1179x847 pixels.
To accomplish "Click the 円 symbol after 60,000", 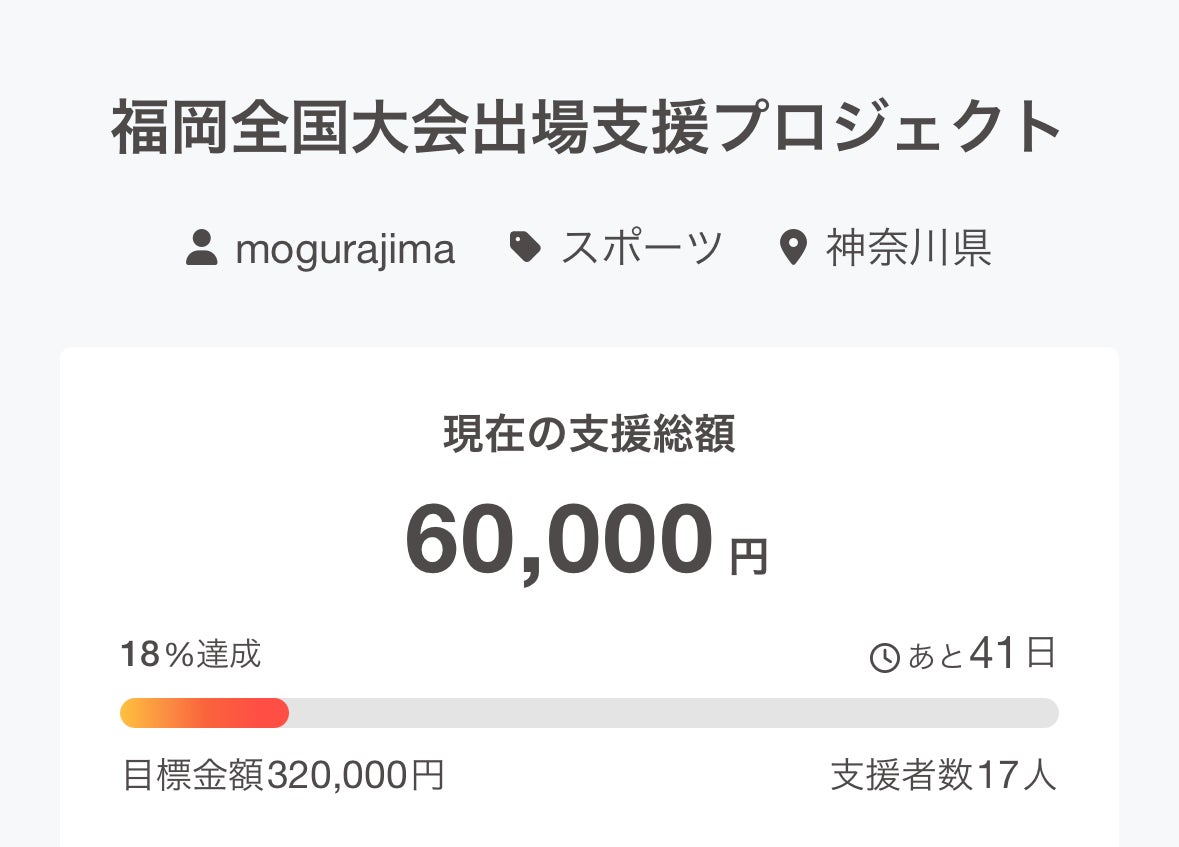I will (x=748, y=558).
